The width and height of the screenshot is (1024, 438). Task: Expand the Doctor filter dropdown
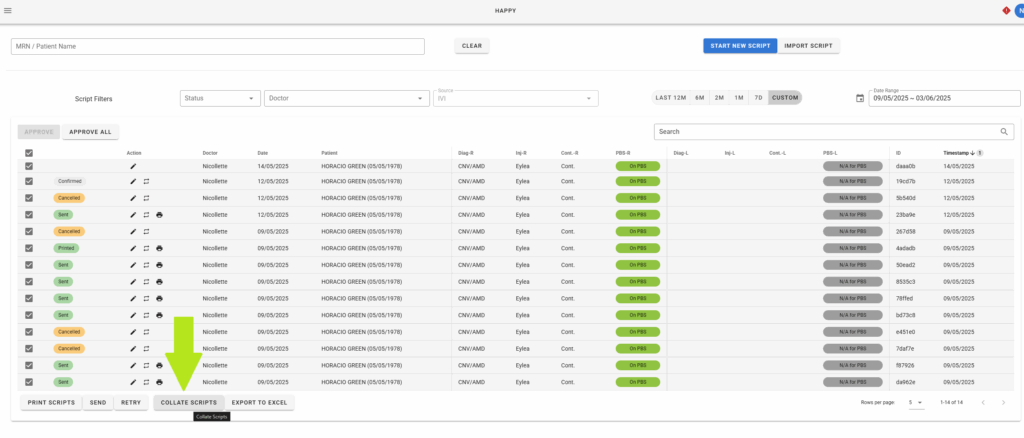[347, 98]
